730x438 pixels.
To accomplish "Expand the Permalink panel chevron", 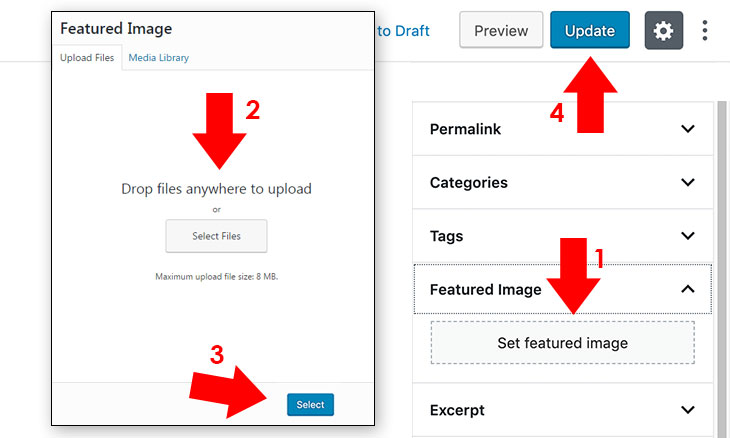I will (x=688, y=129).
